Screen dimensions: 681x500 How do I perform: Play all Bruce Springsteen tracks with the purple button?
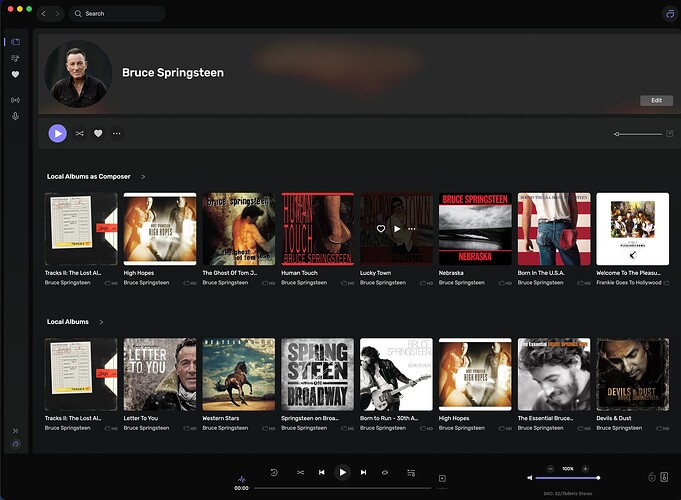(57, 133)
